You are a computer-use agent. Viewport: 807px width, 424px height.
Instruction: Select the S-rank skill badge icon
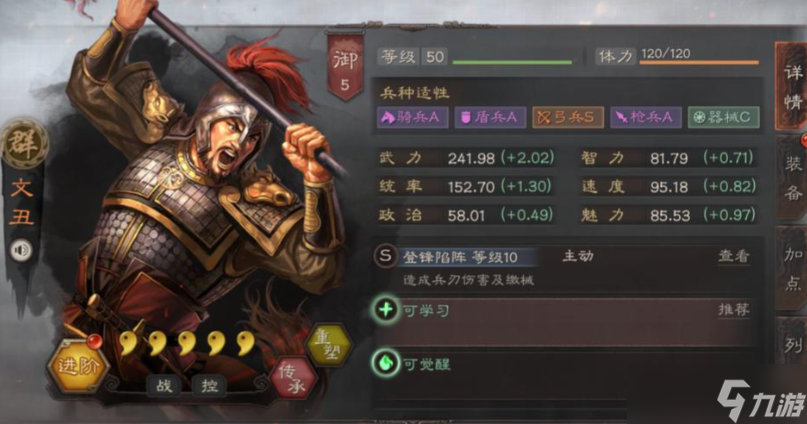[385, 256]
